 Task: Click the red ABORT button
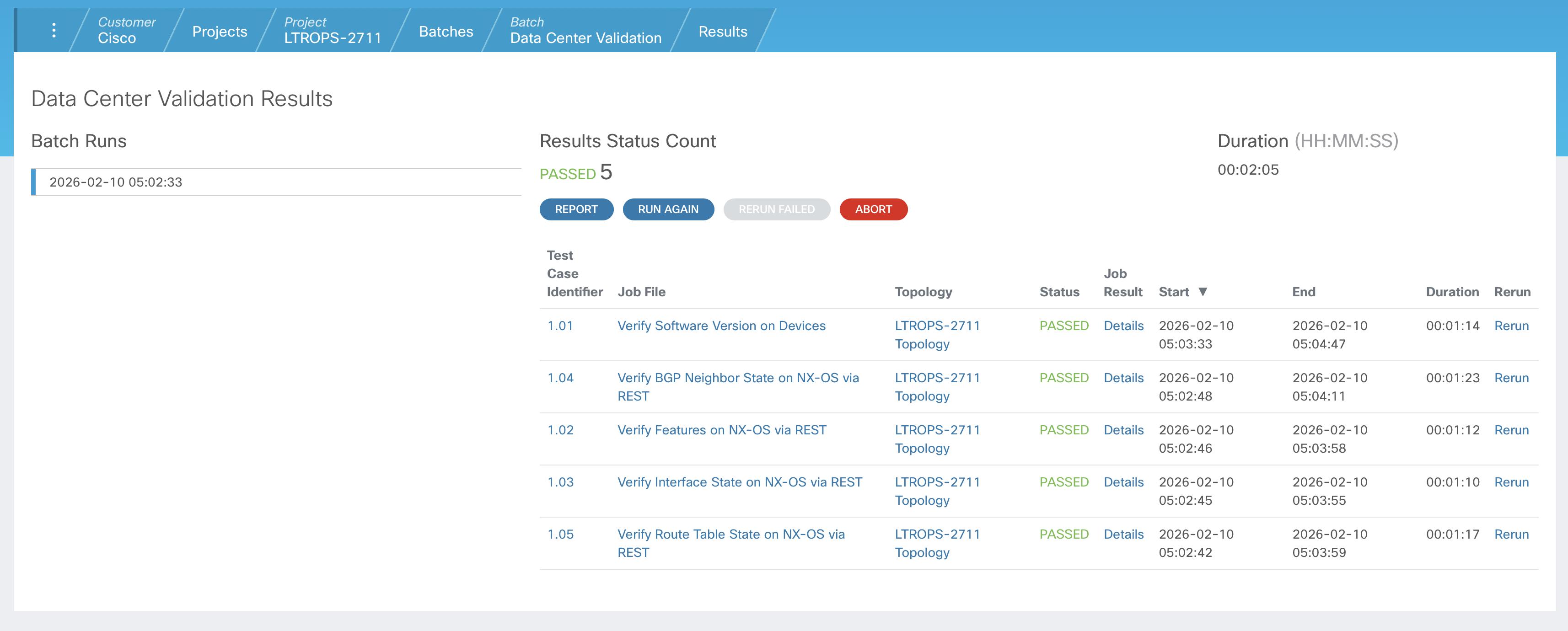pos(873,209)
